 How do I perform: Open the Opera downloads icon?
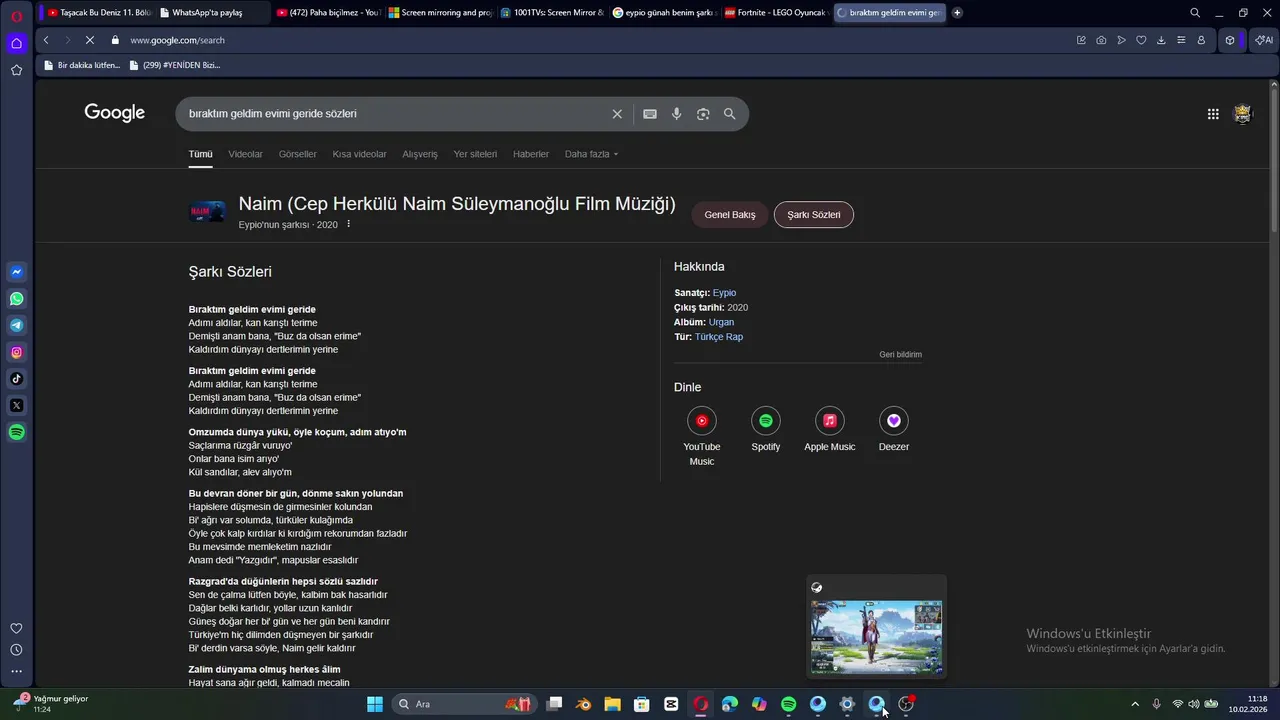click(x=1161, y=40)
